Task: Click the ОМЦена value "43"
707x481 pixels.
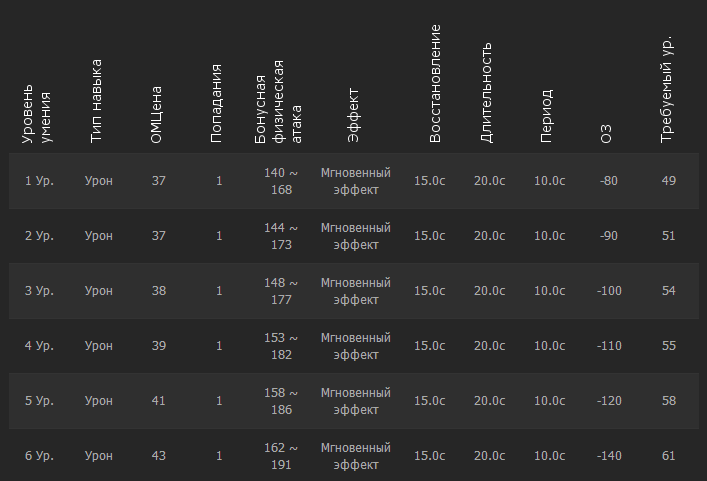Action: tap(158, 456)
